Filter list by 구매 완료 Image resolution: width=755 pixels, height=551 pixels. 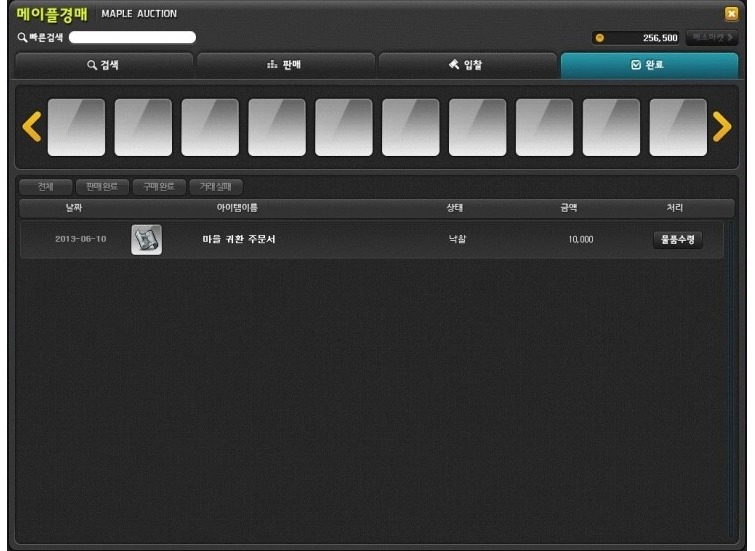[159, 186]
